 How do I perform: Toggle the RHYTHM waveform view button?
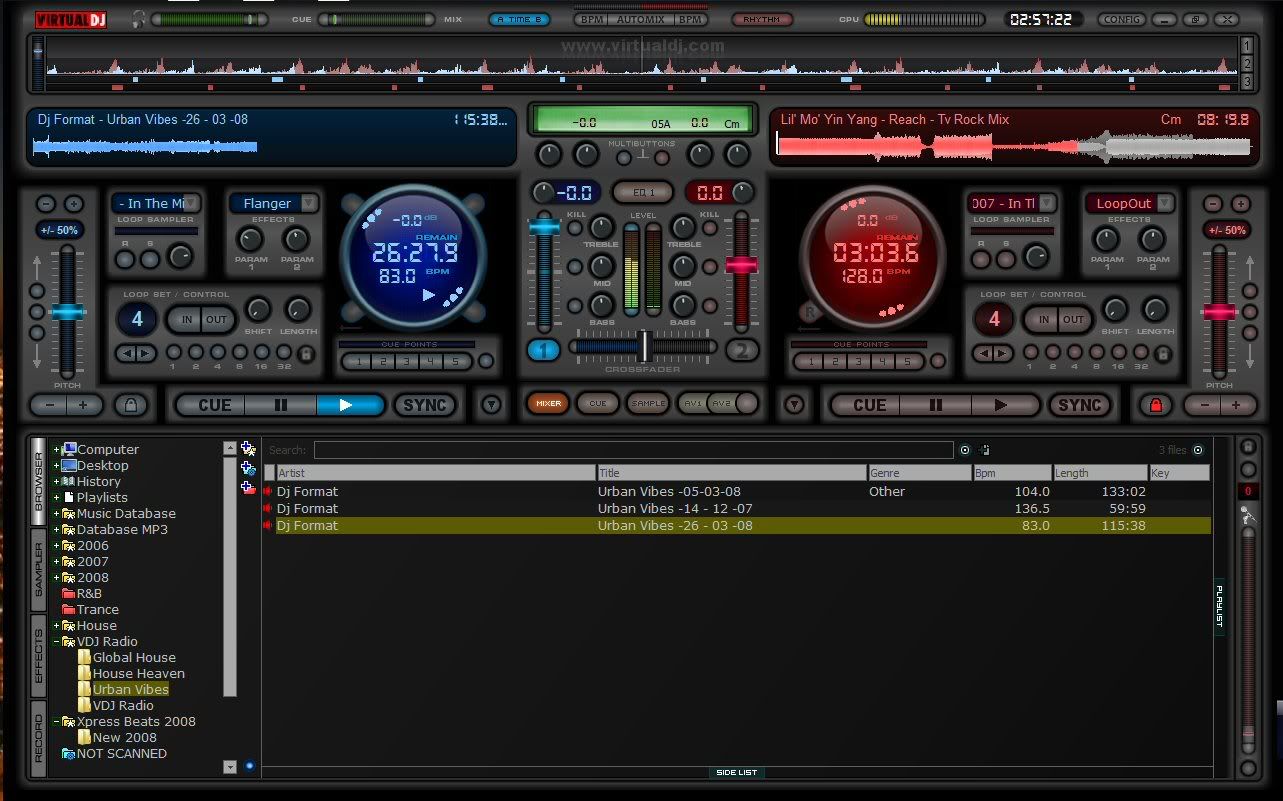[x=762, y=19]
